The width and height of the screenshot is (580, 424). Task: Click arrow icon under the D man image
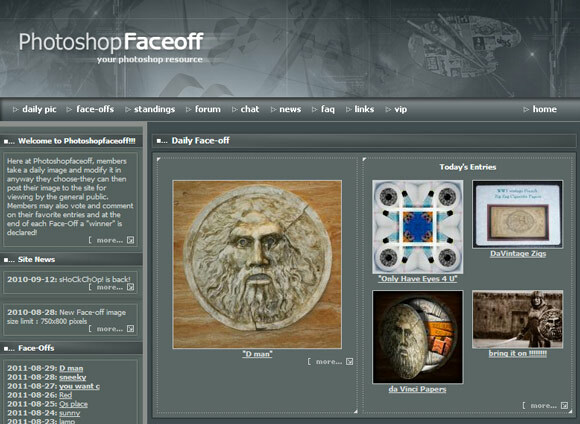pos(350,361)
